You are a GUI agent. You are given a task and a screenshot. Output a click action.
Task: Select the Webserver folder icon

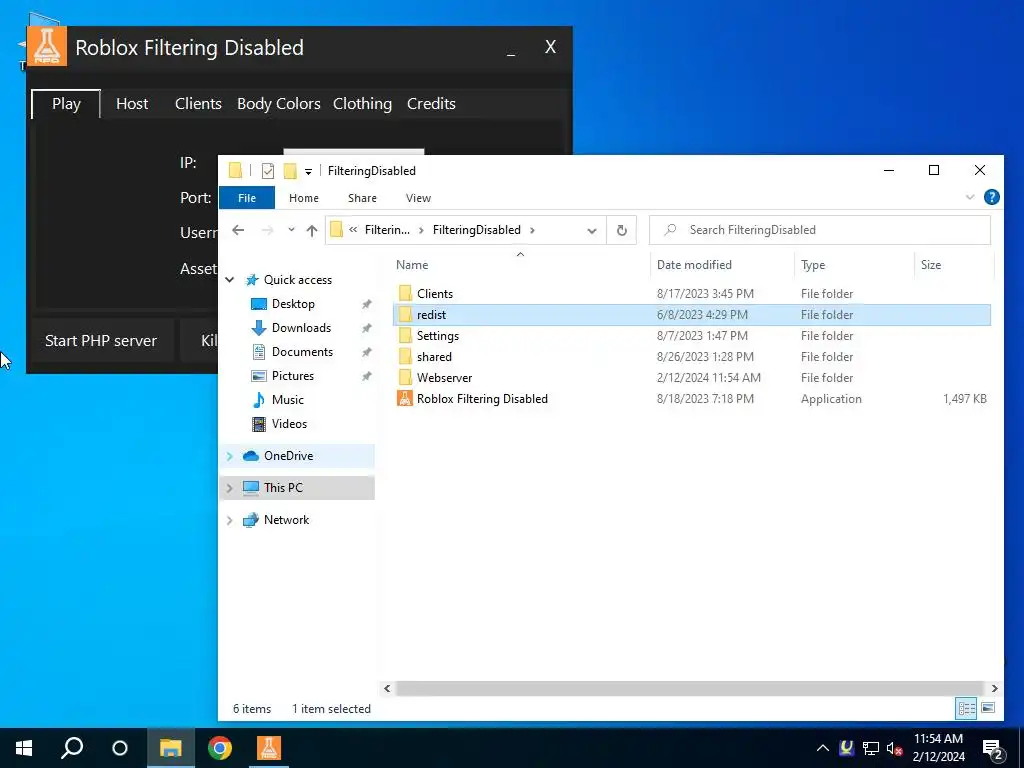tap(405, 377)
